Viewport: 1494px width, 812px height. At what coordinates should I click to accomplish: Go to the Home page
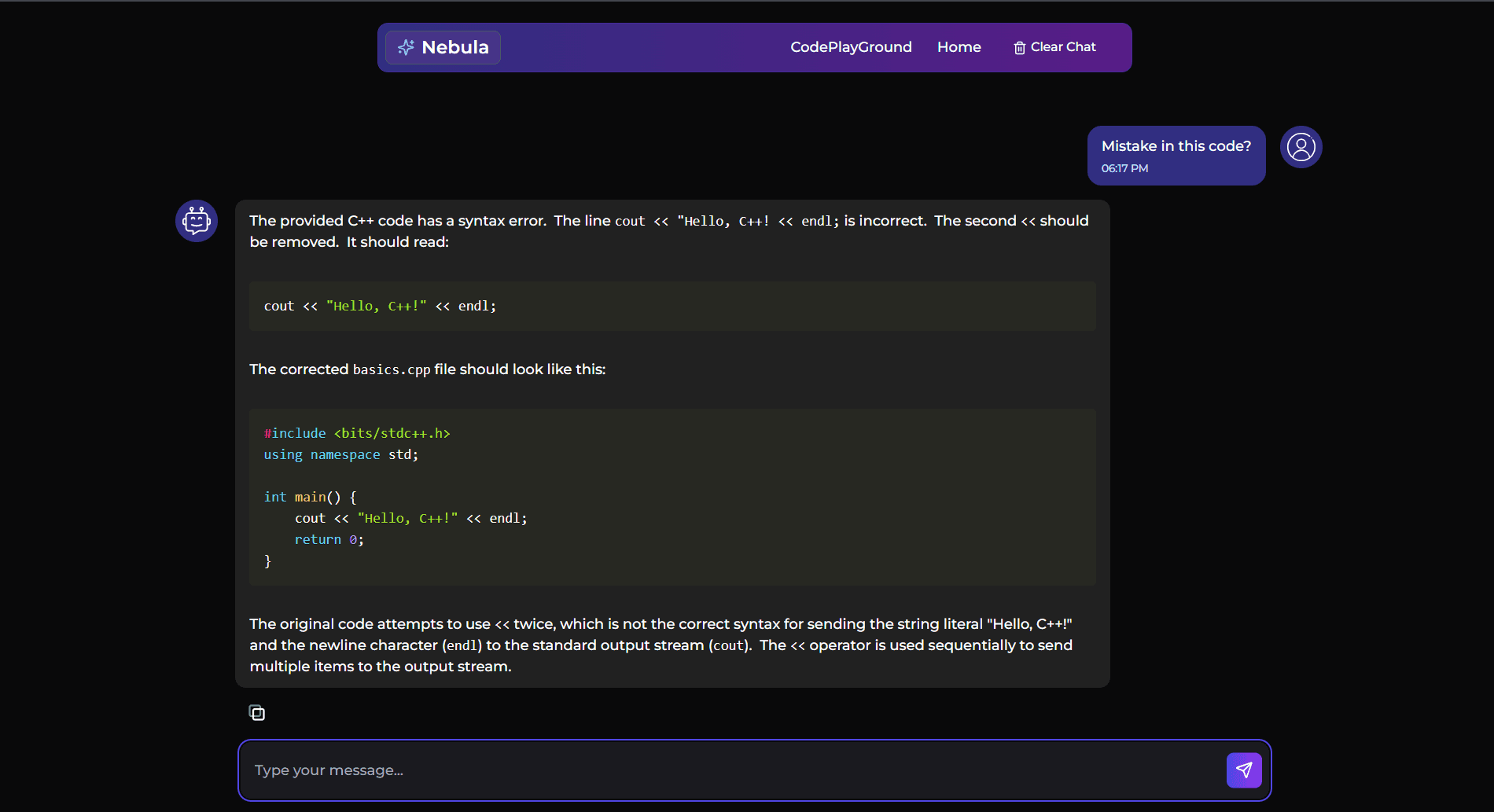pos(959,47)
